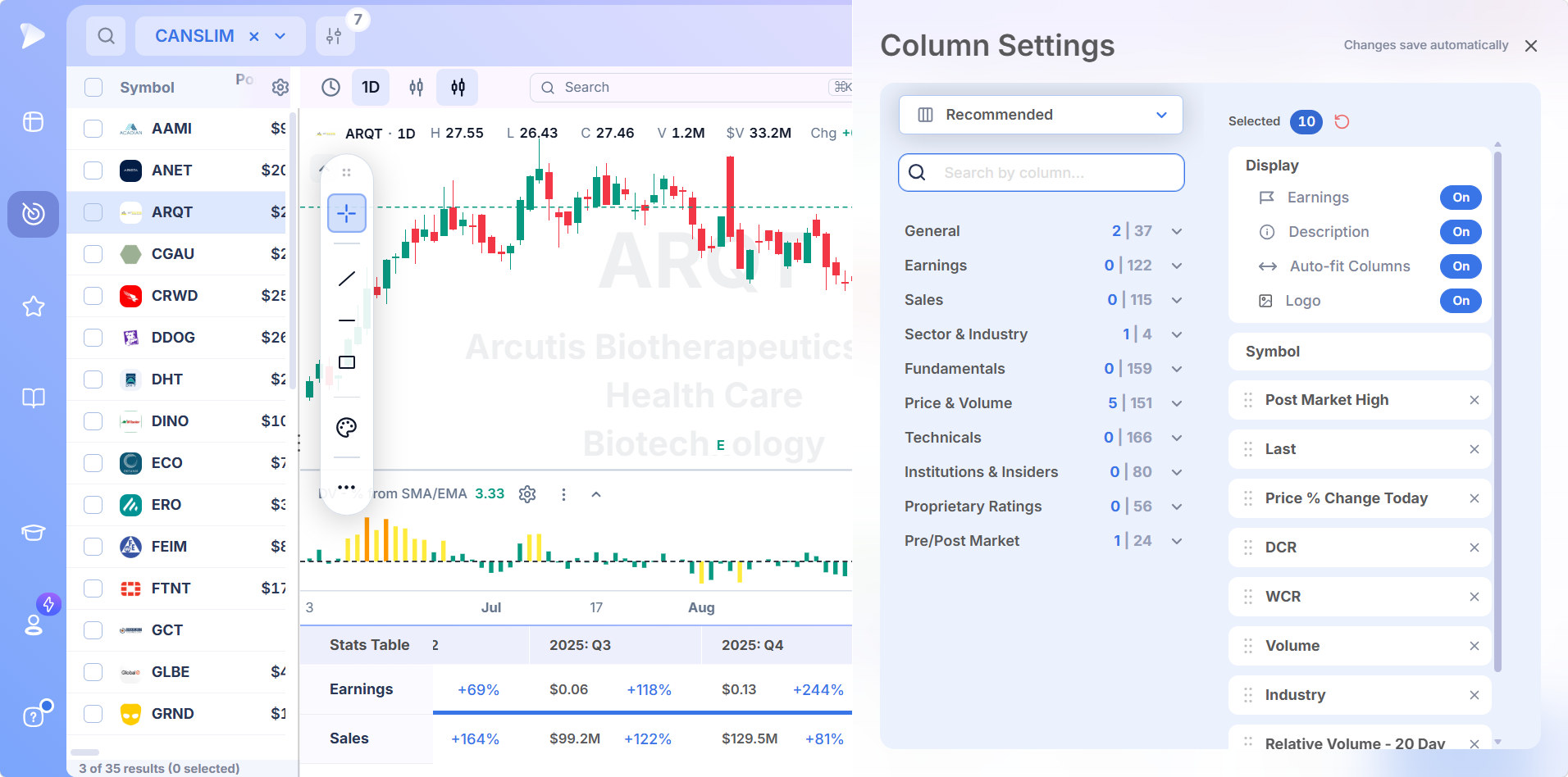Viewport: 1568px width, 777px height.
Task: Open more drawing tools ellipsis
Action: [347, 488]
